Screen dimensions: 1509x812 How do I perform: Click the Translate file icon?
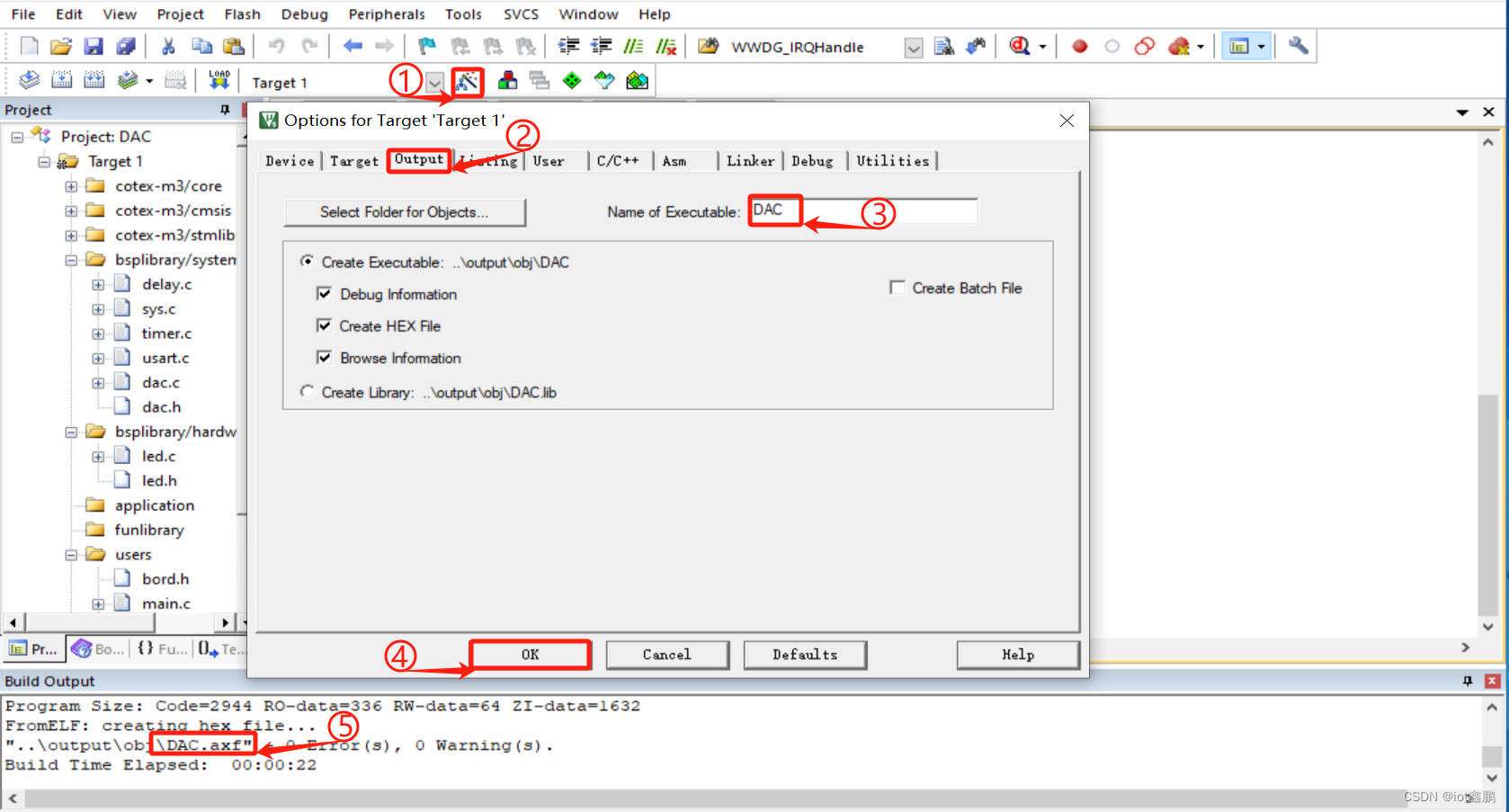[29, 81]
